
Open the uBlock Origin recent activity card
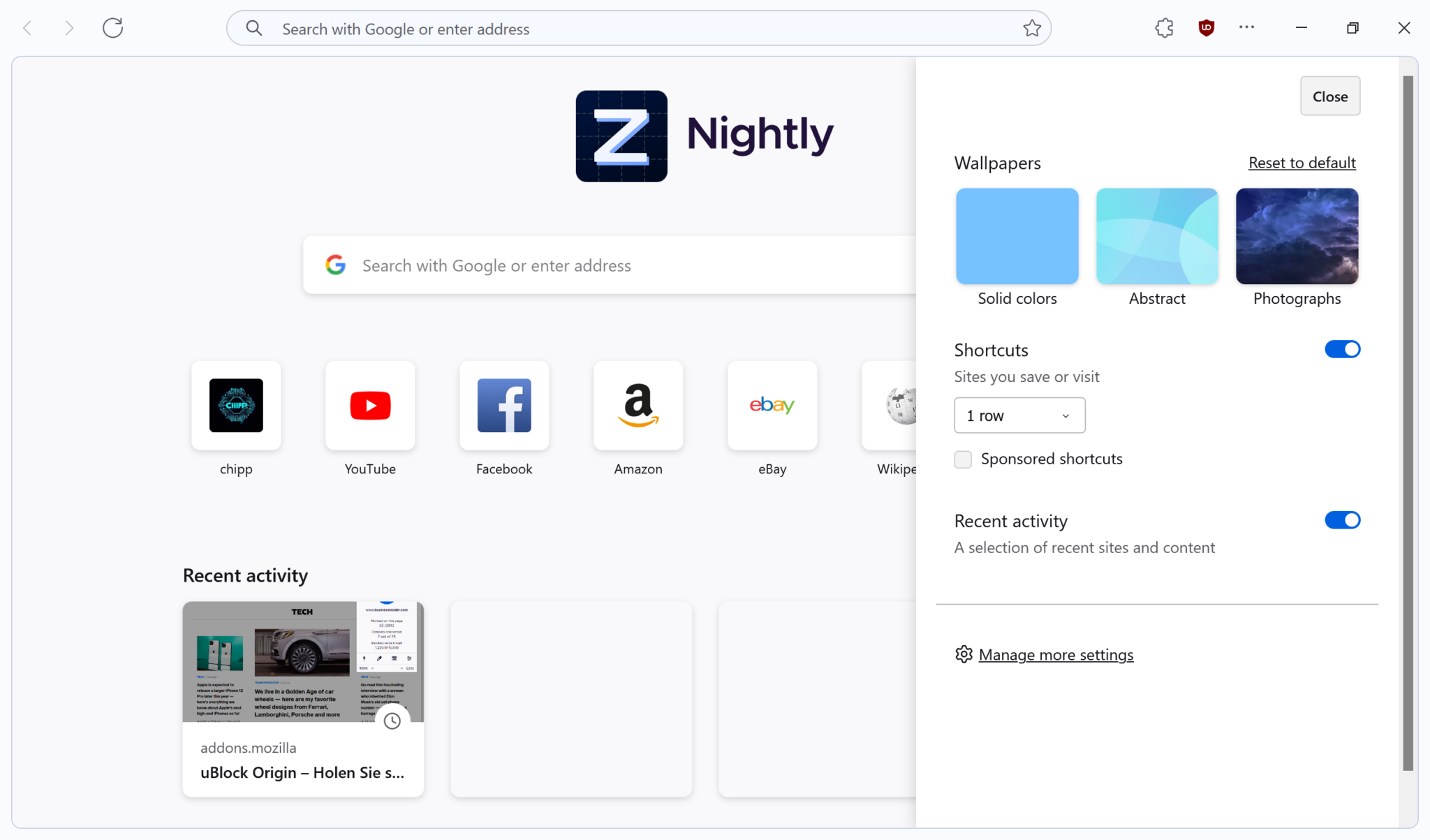click(303, 699)
